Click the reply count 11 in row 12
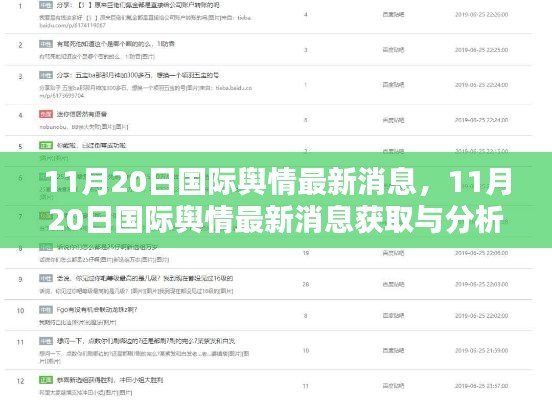This screenshot has width=552, height=400. [306, 386]
